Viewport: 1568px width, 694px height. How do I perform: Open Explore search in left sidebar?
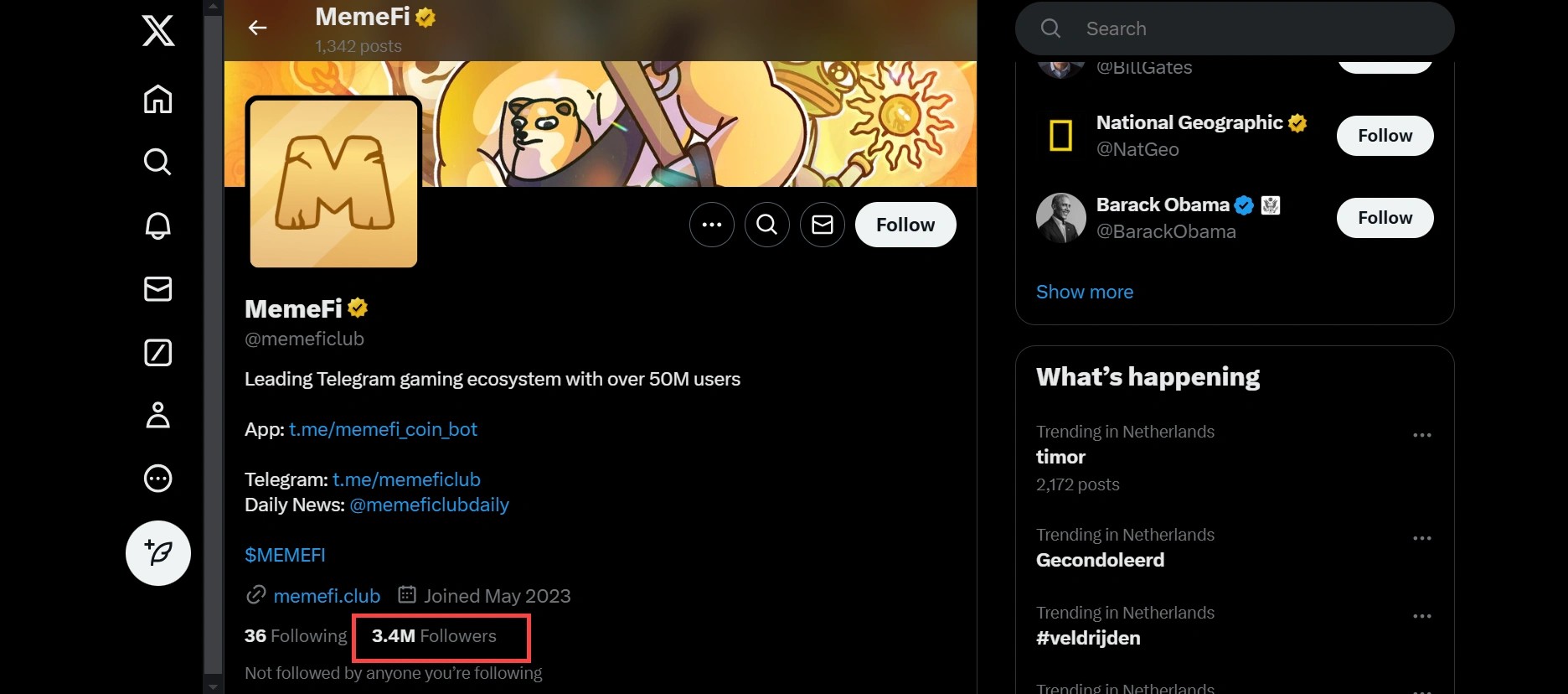[x=158, y=161]
